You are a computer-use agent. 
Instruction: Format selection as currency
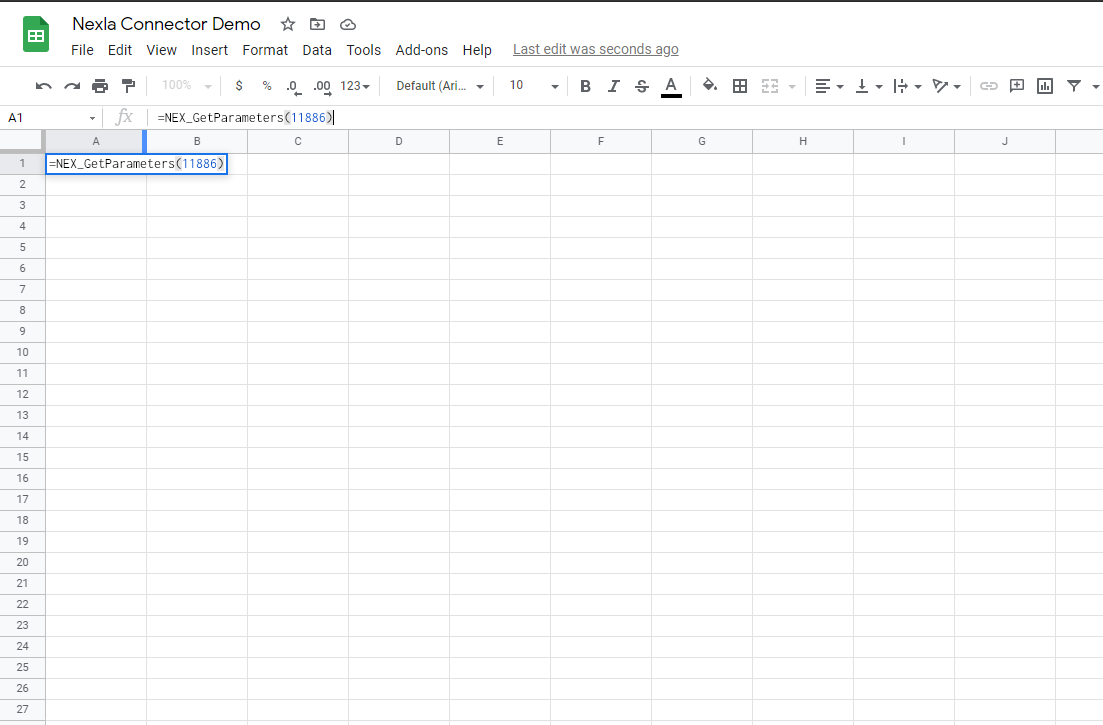(x=239, y=86)
